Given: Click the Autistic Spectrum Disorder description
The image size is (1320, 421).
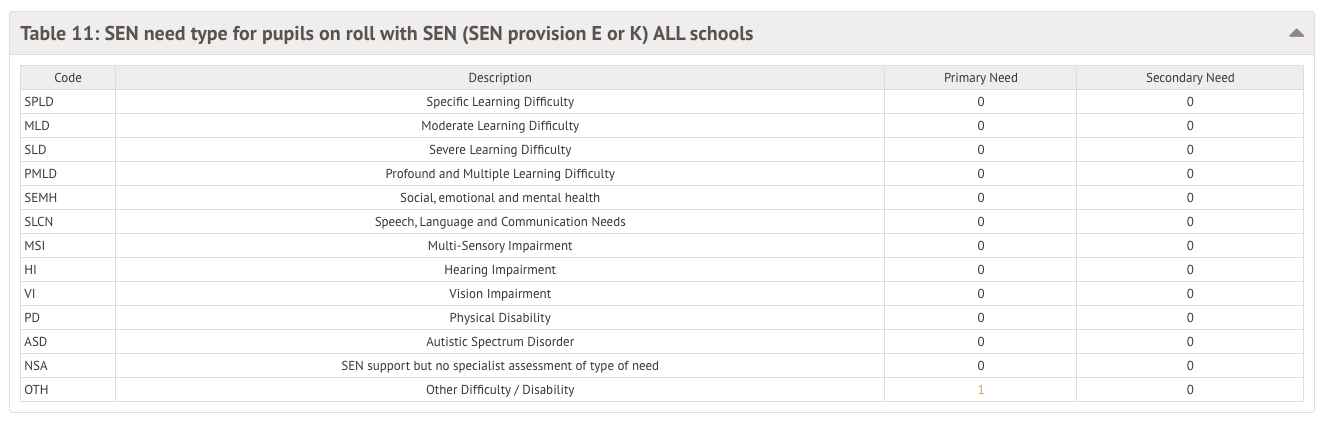Looking at the screenshot, I should (x=500, y=342).
